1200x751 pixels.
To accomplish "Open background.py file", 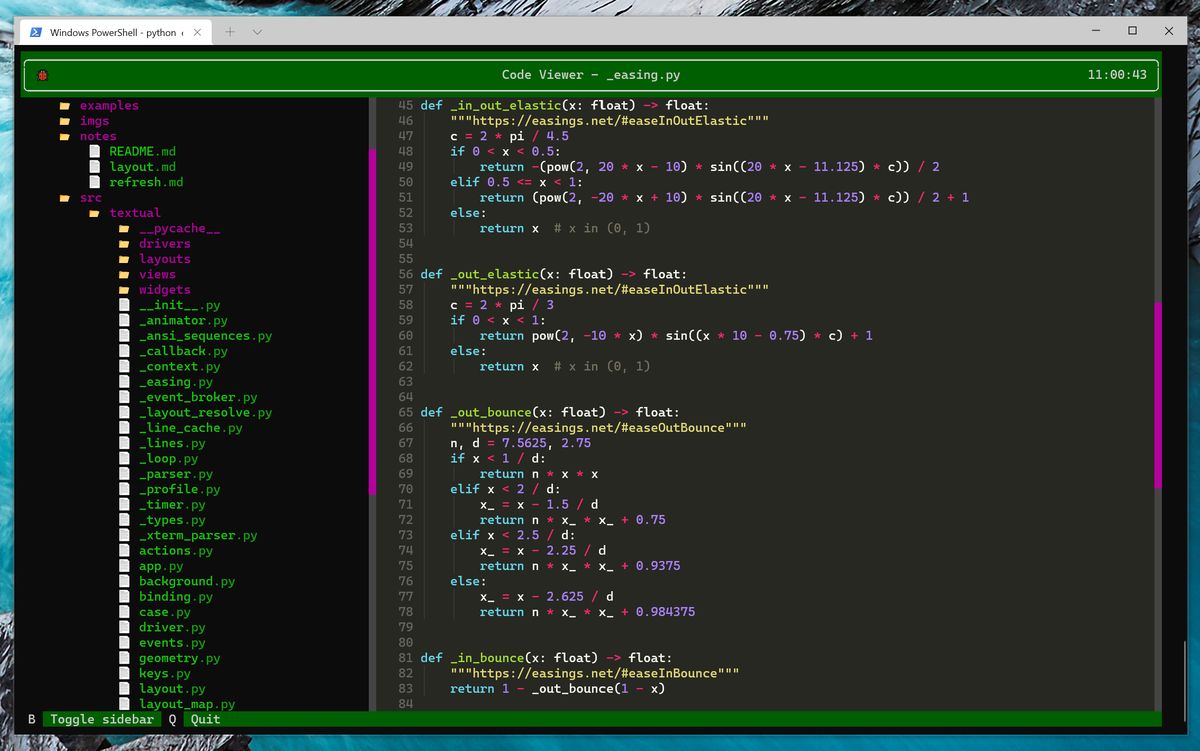I will tap(187, 581).
